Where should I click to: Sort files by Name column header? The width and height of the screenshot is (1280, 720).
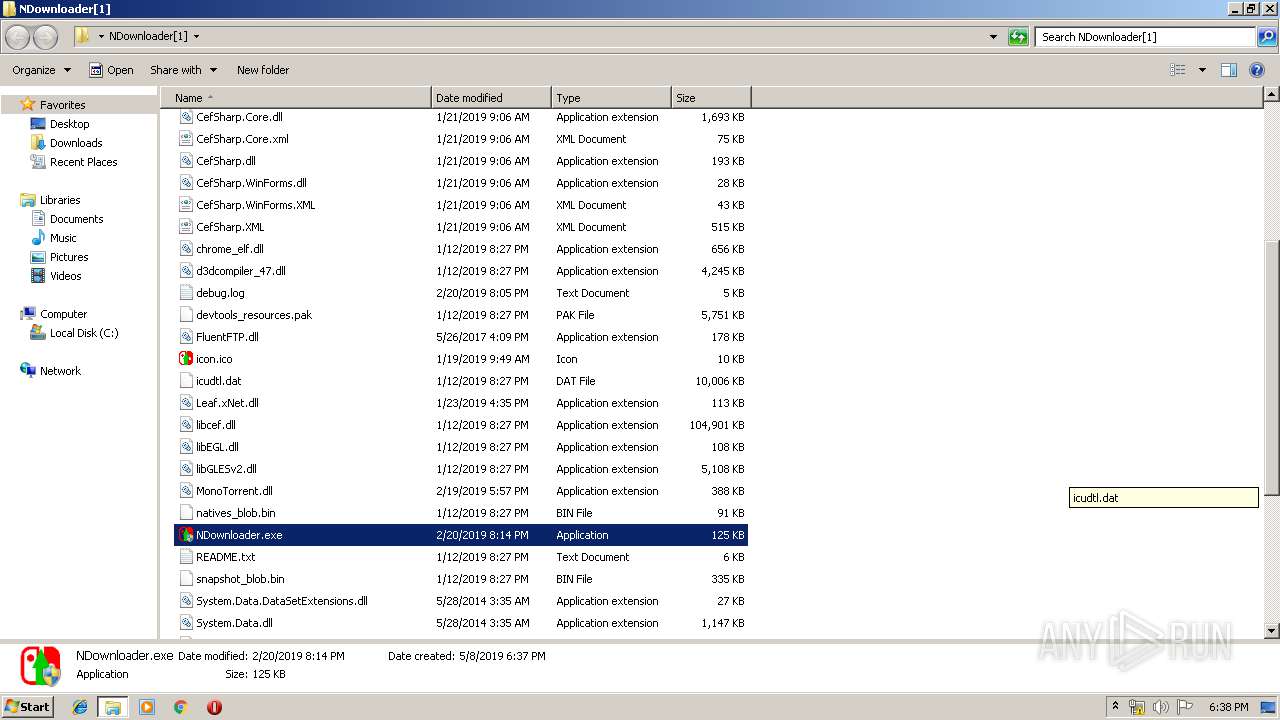301,98
